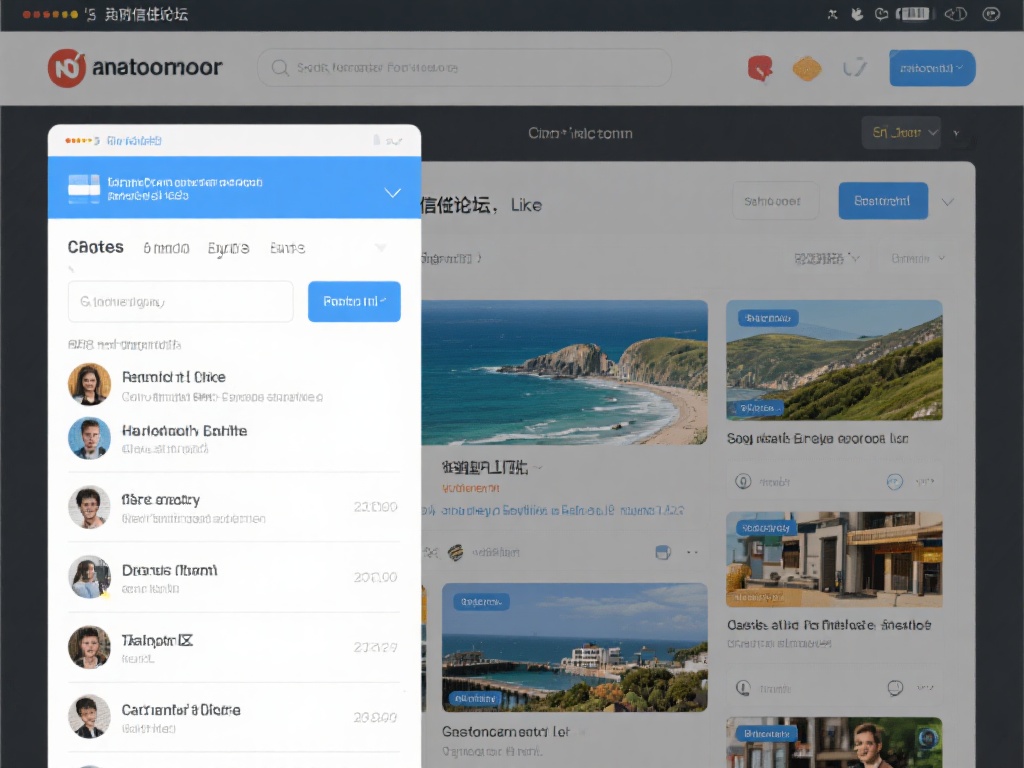1024x768 pixels.
Task: Click the battery icon in system bar
Action: 915,14
